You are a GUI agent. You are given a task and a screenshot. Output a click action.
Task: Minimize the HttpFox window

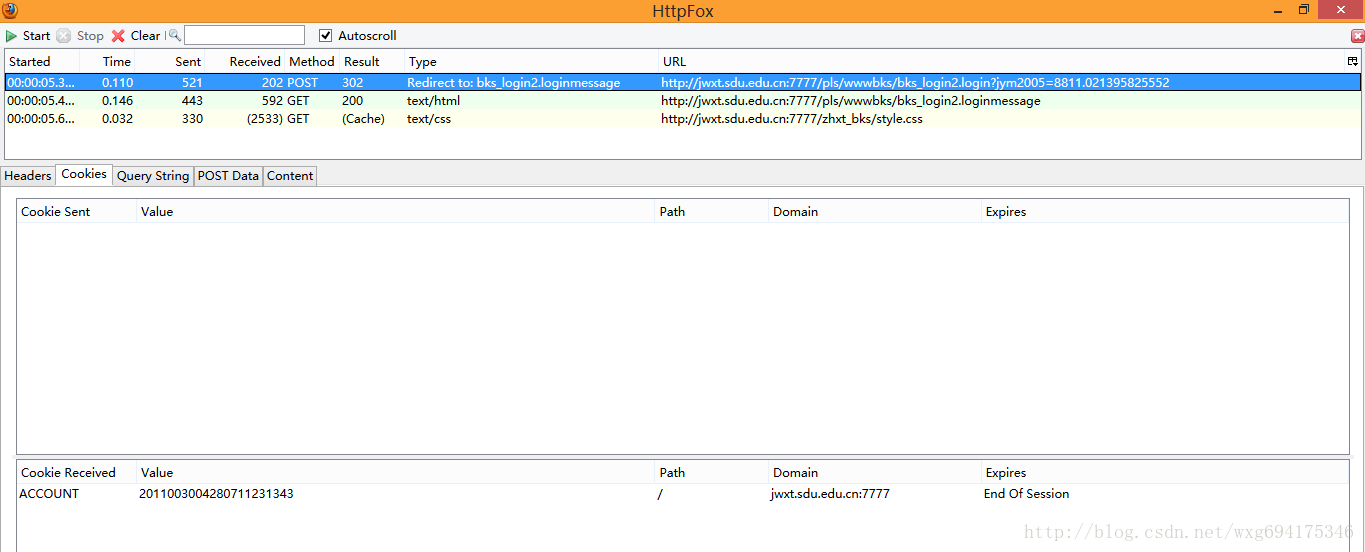click(1280, 10)
